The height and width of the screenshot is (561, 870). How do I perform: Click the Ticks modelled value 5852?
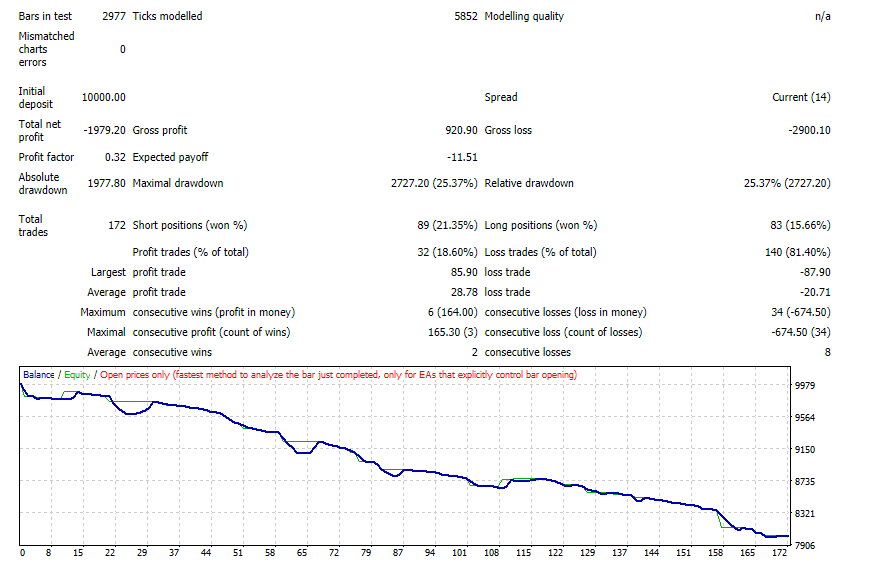point(466,17)
